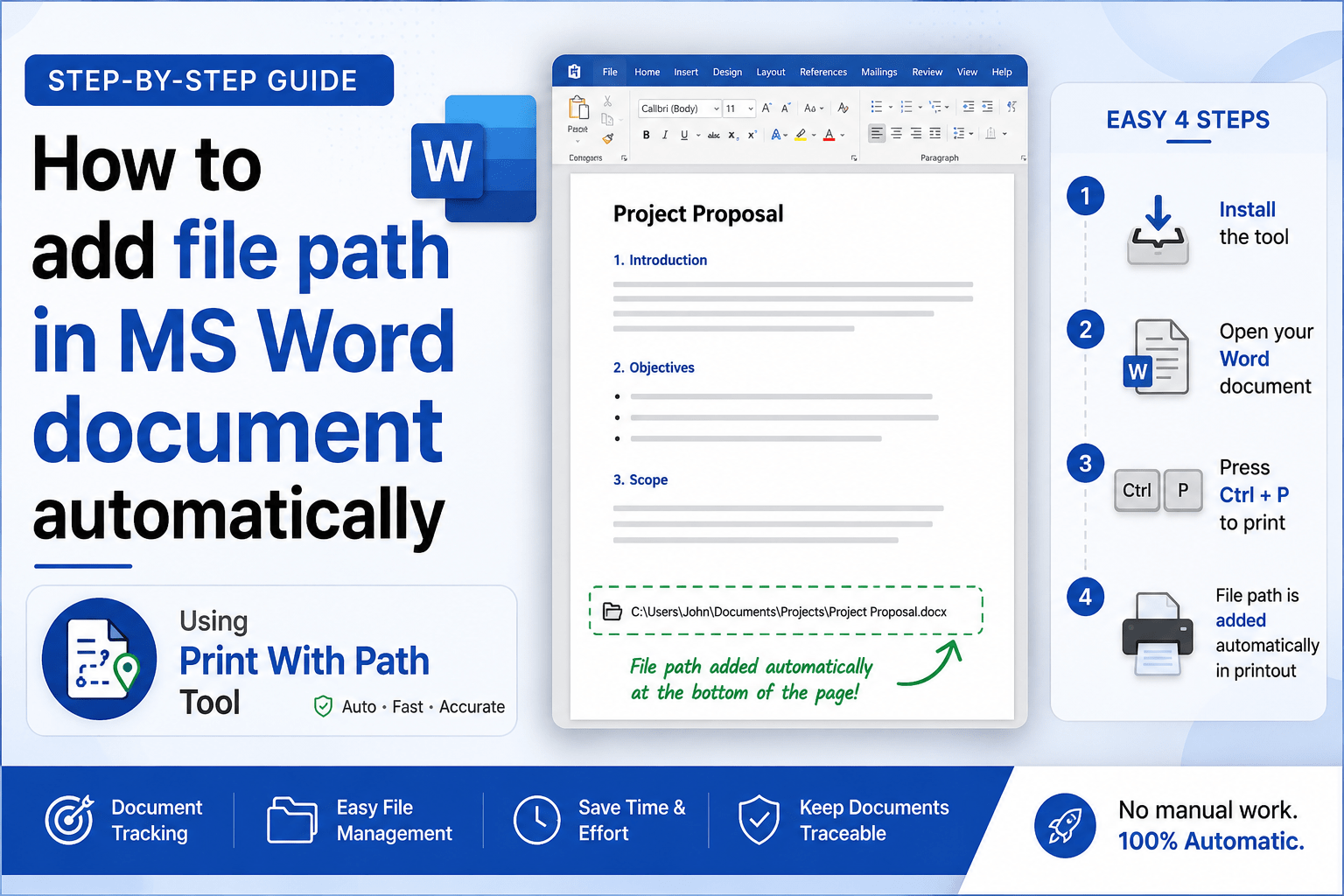Click the printer icon in step 4

[x=1157, y=633]
